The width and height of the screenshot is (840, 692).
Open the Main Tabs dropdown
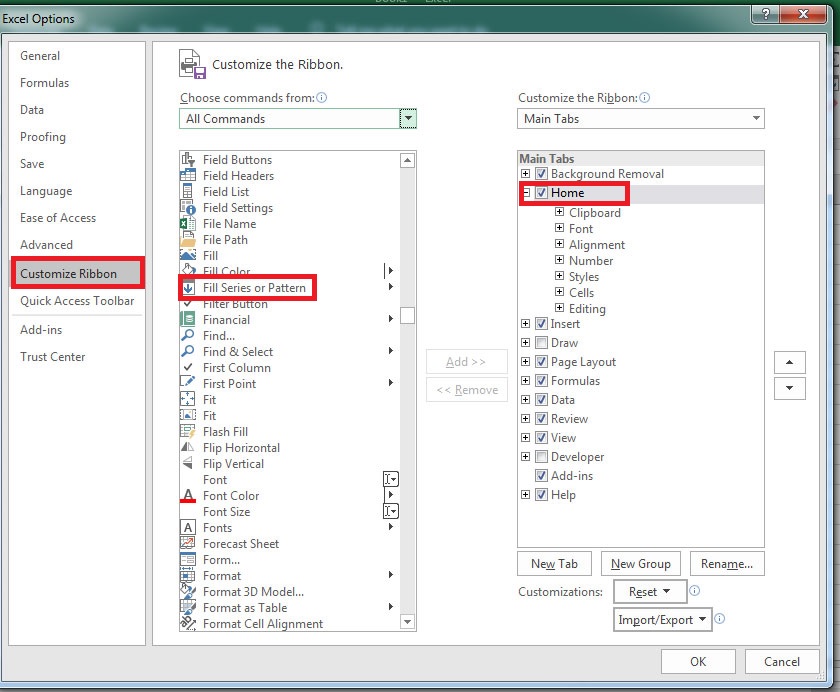pyautogui.click(x=757, y=118)
